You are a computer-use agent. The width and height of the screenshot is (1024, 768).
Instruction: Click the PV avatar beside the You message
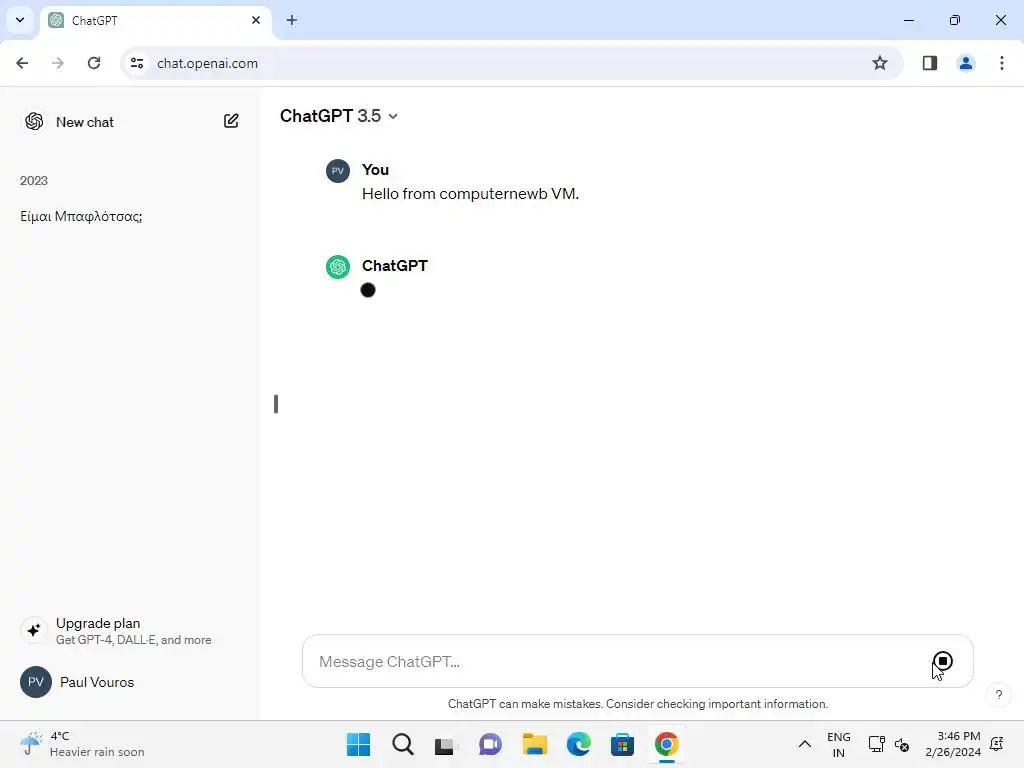tap(338, 170)
